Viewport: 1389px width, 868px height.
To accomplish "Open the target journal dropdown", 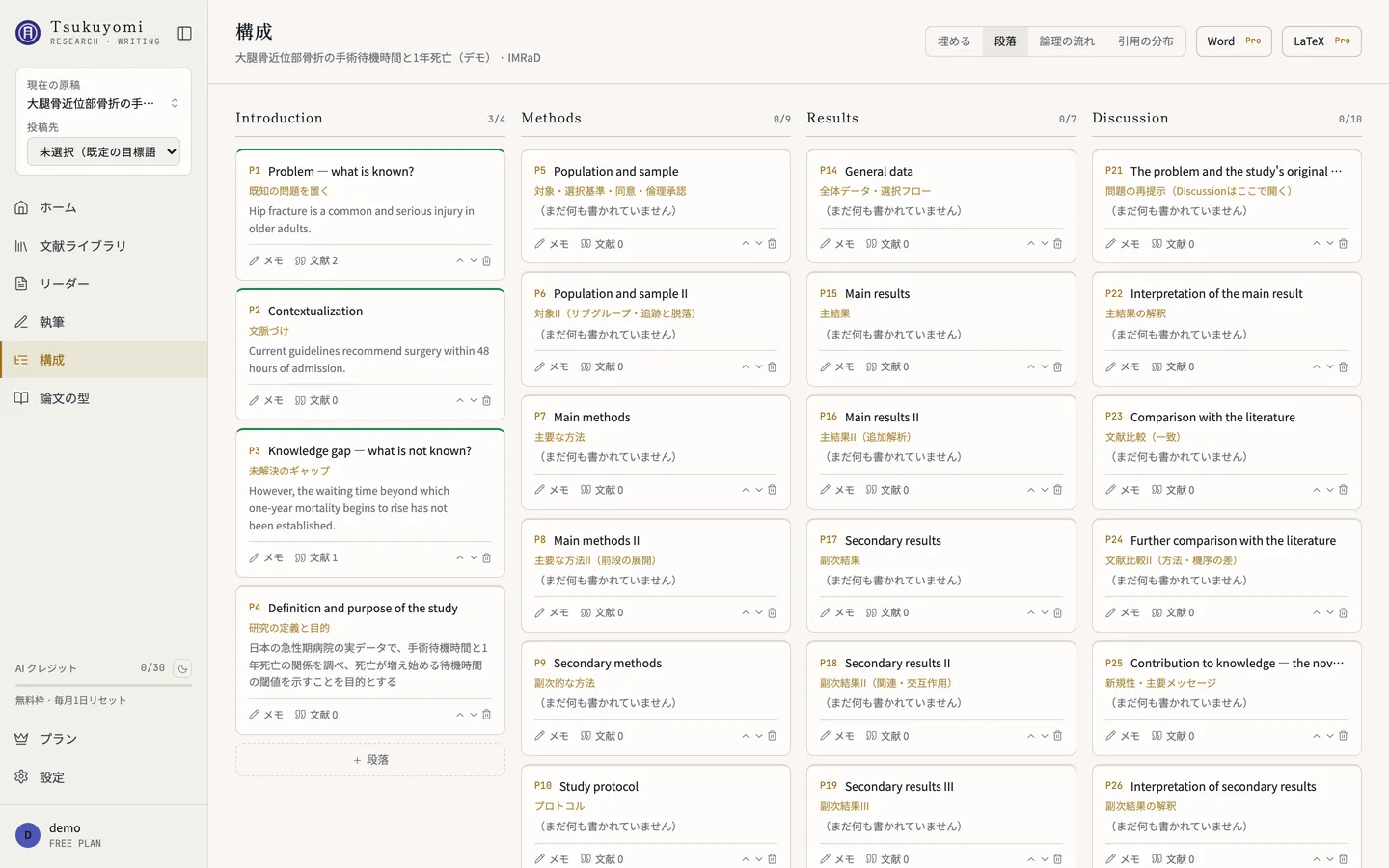I will [103, 151].
